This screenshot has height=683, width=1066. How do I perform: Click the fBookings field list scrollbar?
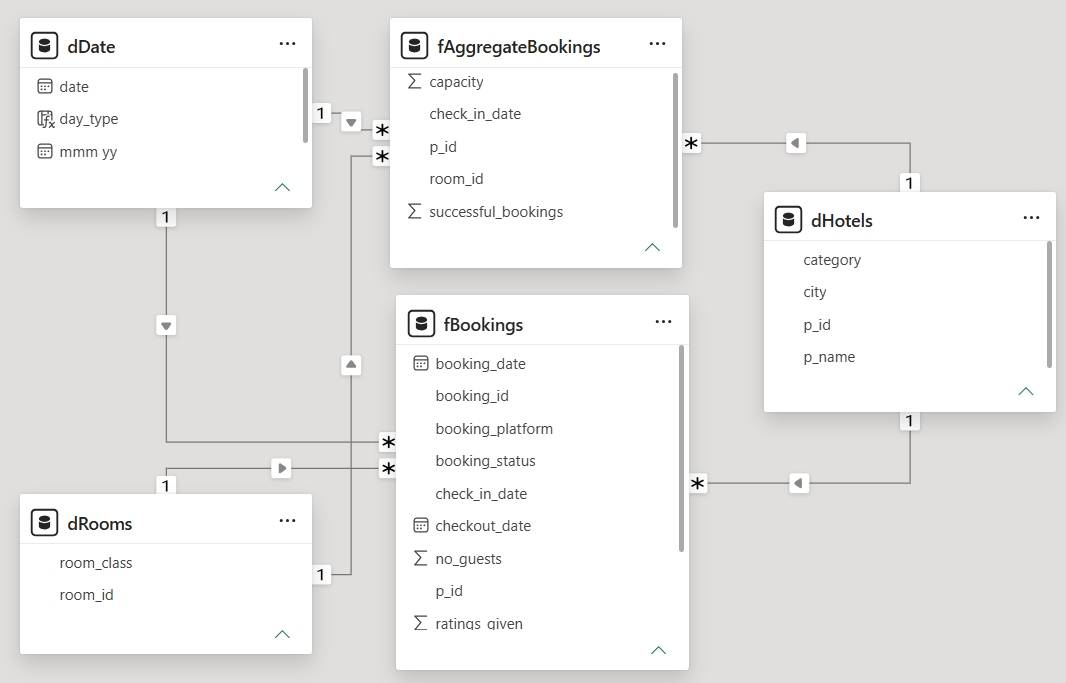tap(681, 449)
